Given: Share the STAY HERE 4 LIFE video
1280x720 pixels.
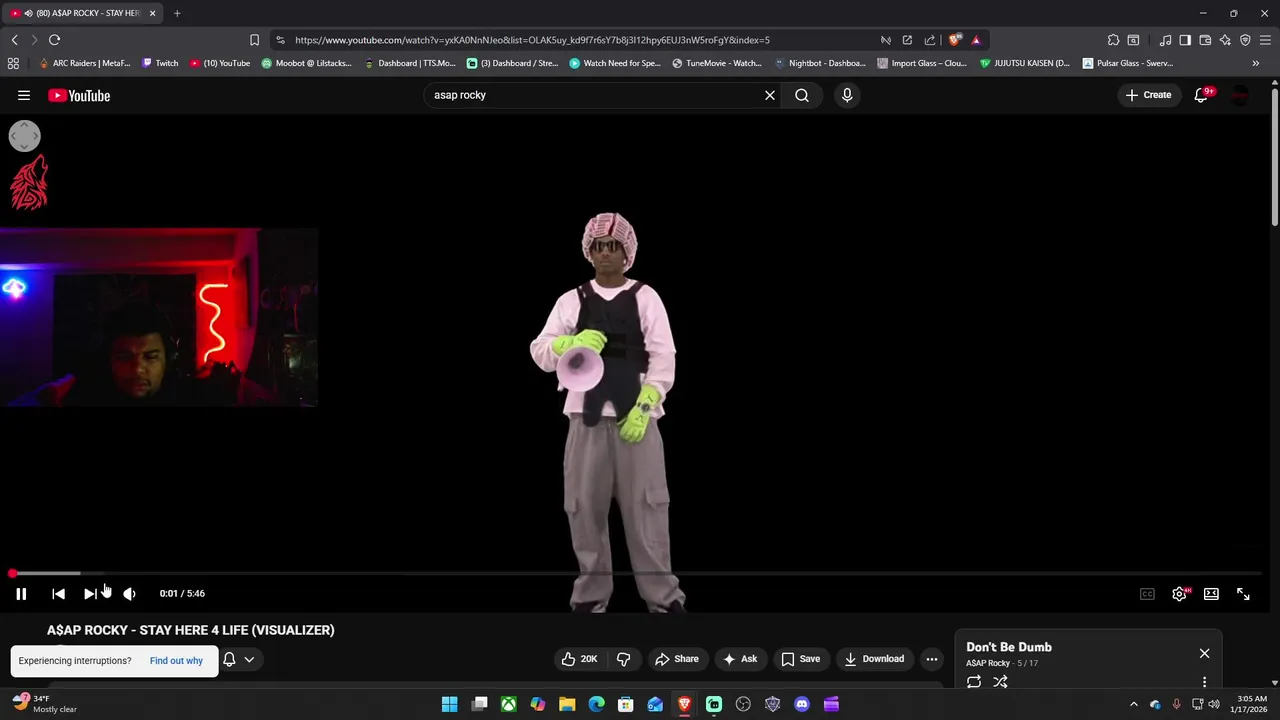Looking at the screenshot, I should point(677,659).
